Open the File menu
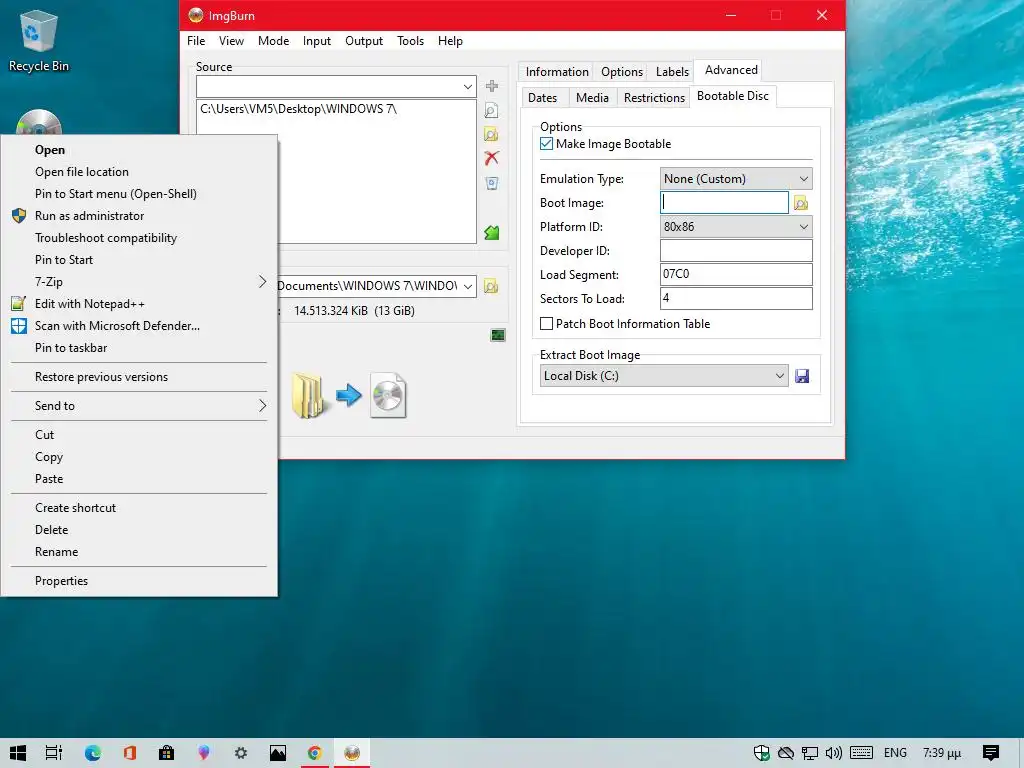Screen dimensions: 1024x768 [x=196, y=40]
